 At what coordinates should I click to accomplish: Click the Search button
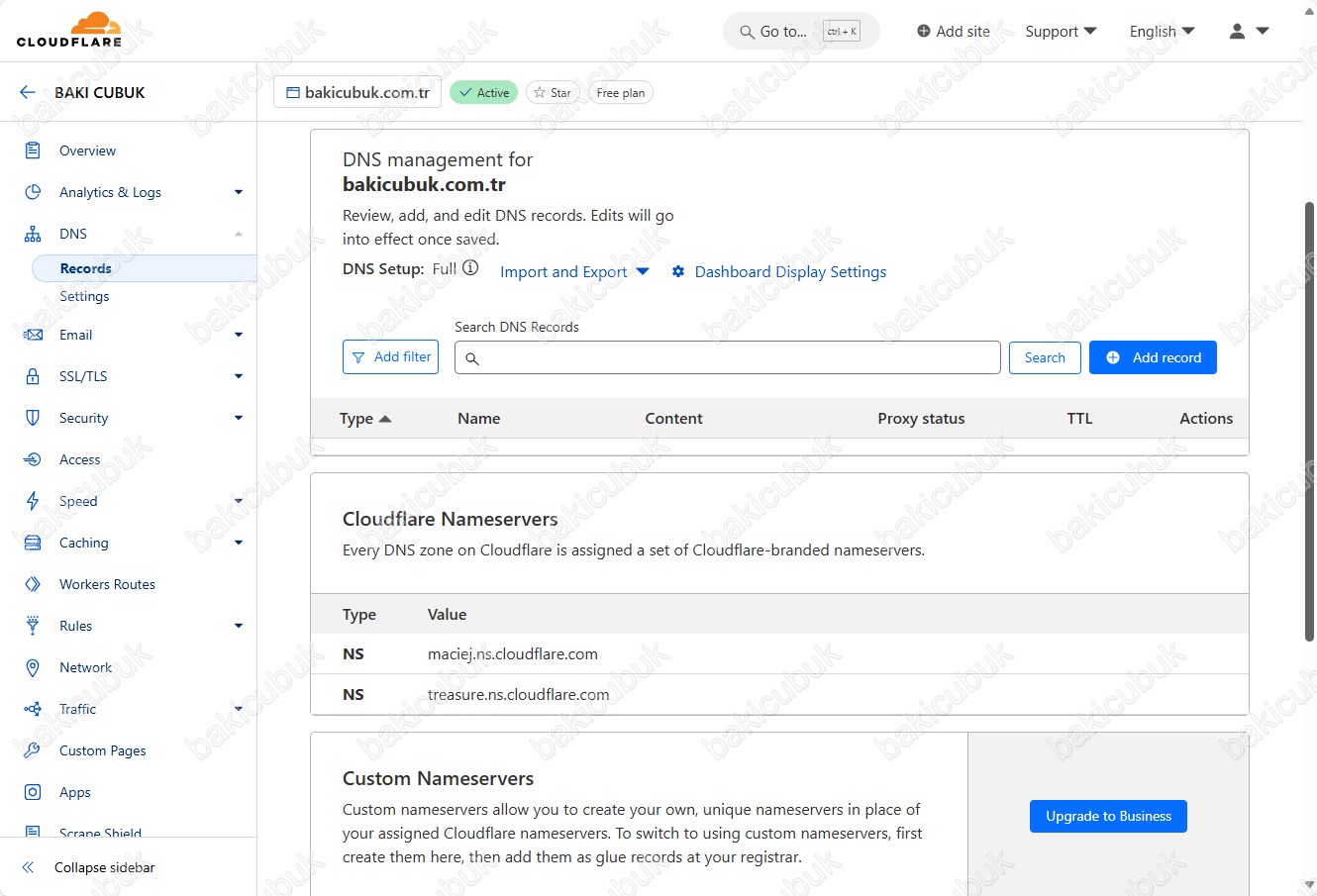[x=1045, y=357]
